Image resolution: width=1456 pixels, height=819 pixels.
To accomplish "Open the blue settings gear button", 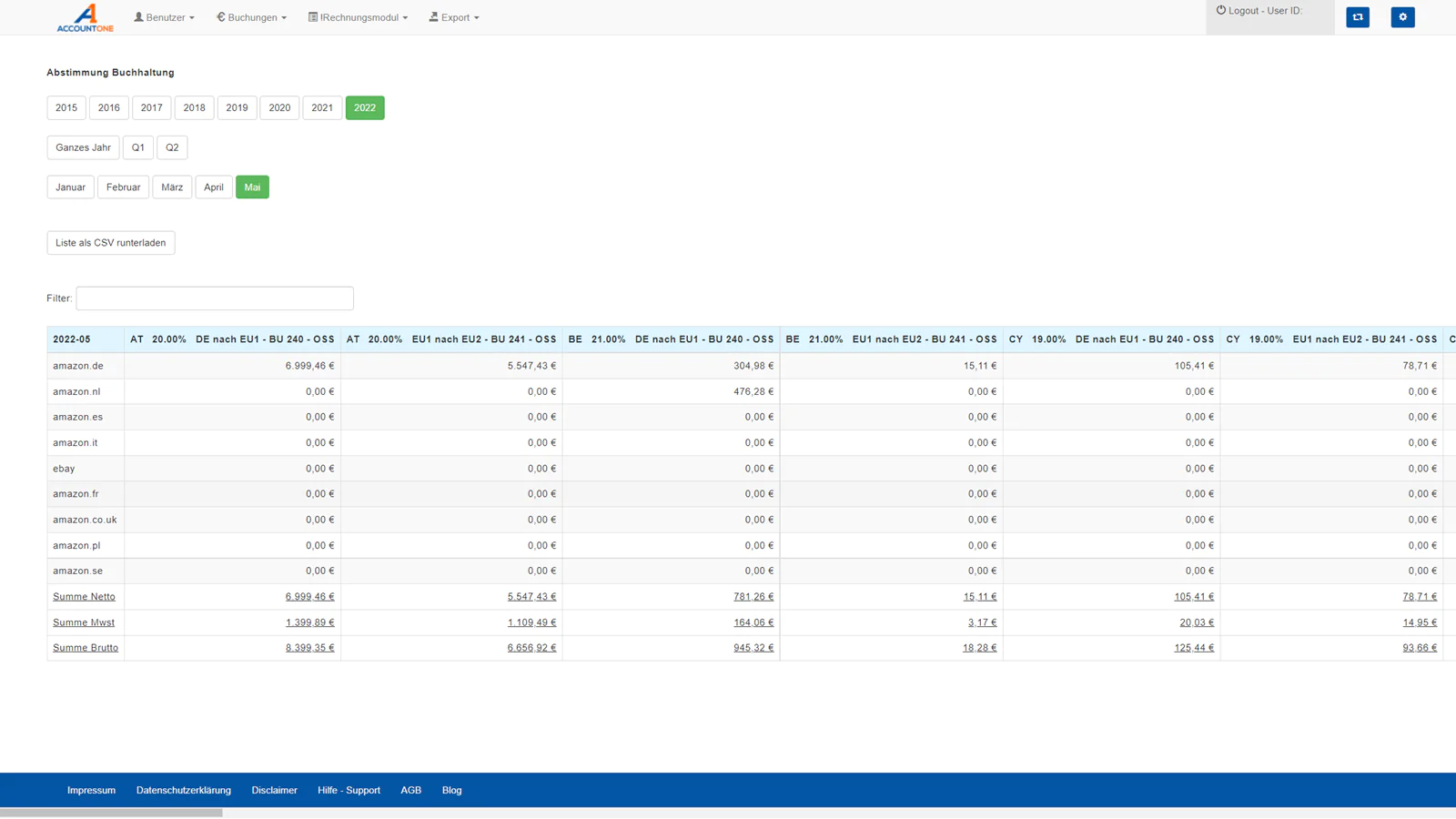I will point(1402,16).
